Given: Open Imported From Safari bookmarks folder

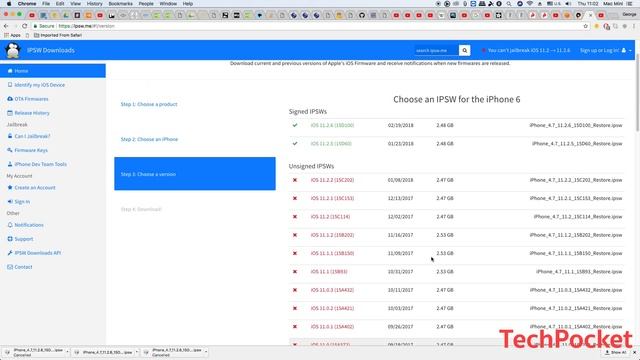Looking at the screenshot, I should pyautogui.click(x=58, y=35).
